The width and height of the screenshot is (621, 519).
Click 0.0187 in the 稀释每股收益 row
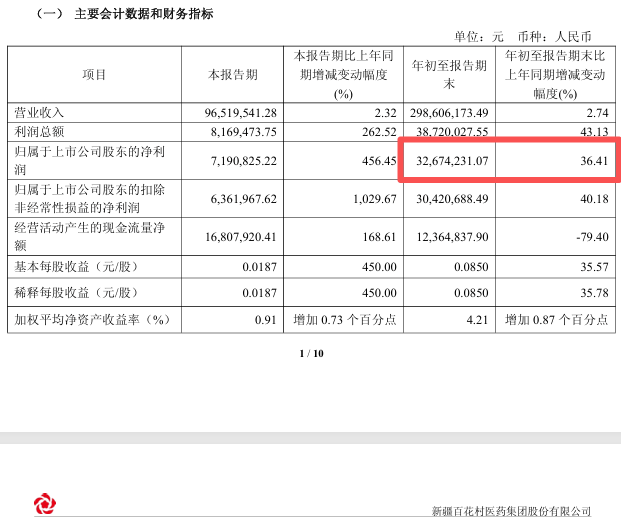tap(259, 293)
